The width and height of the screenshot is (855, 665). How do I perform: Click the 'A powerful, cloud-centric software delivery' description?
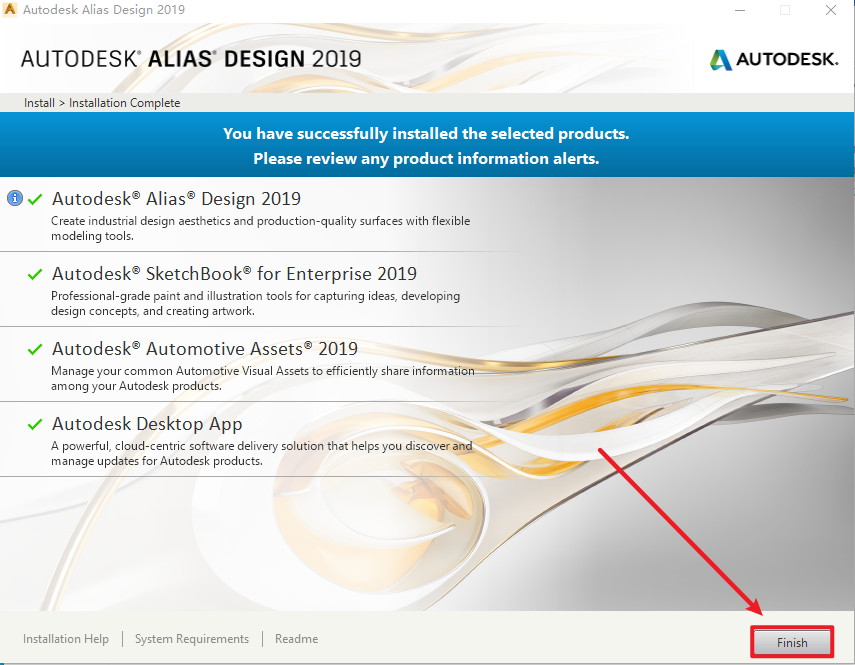(262, 453)
